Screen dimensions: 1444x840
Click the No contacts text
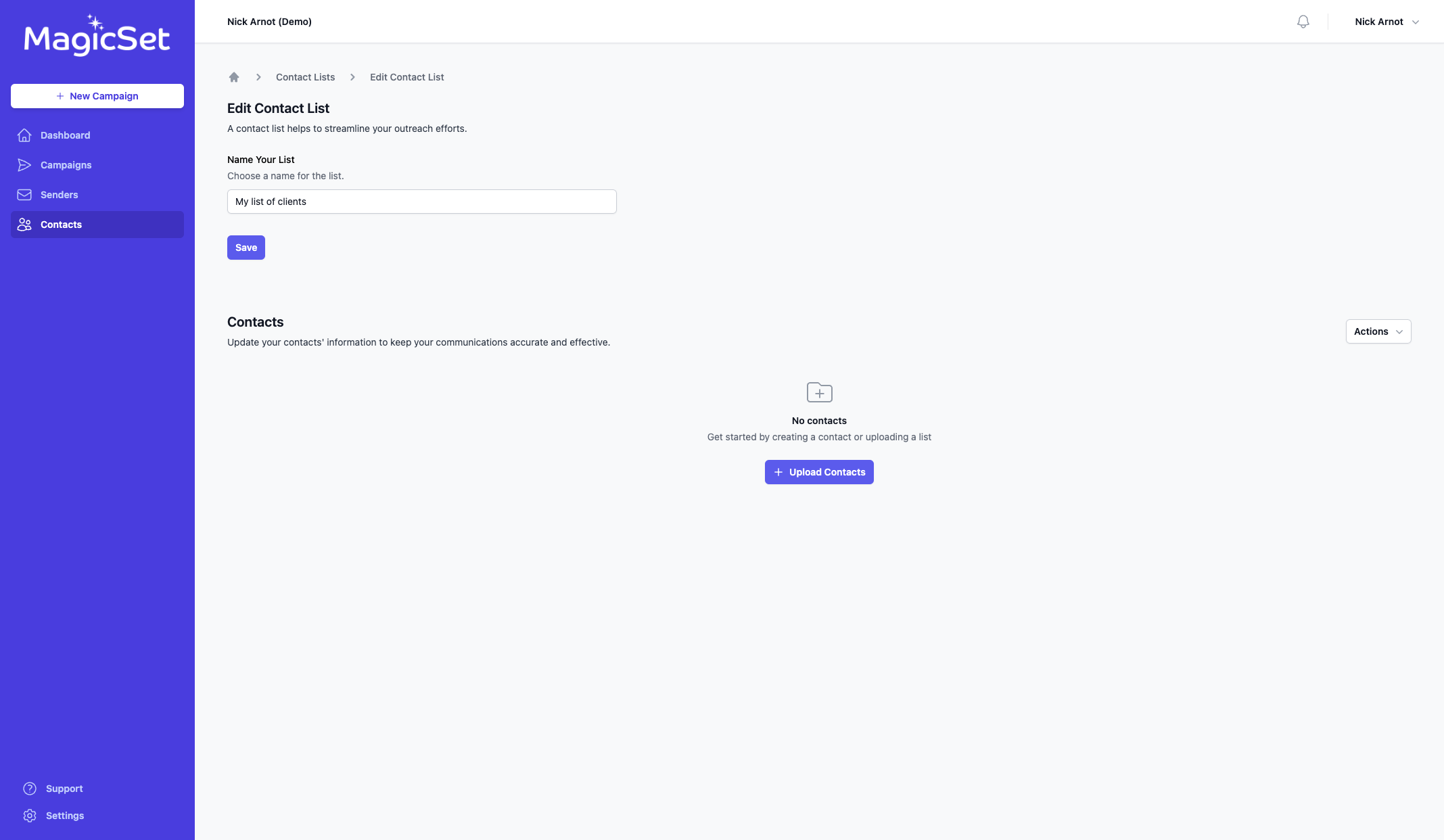click(819, 421)
